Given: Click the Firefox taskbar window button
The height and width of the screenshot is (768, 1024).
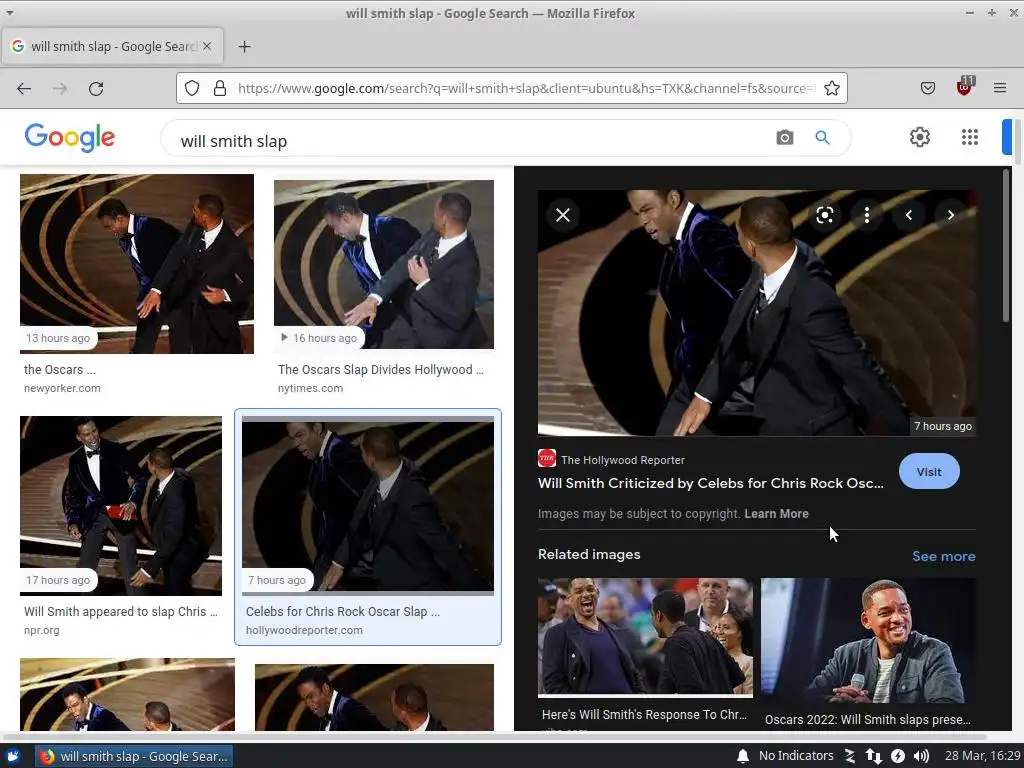Looking at the screenshot, I should [x=134, y=756].
